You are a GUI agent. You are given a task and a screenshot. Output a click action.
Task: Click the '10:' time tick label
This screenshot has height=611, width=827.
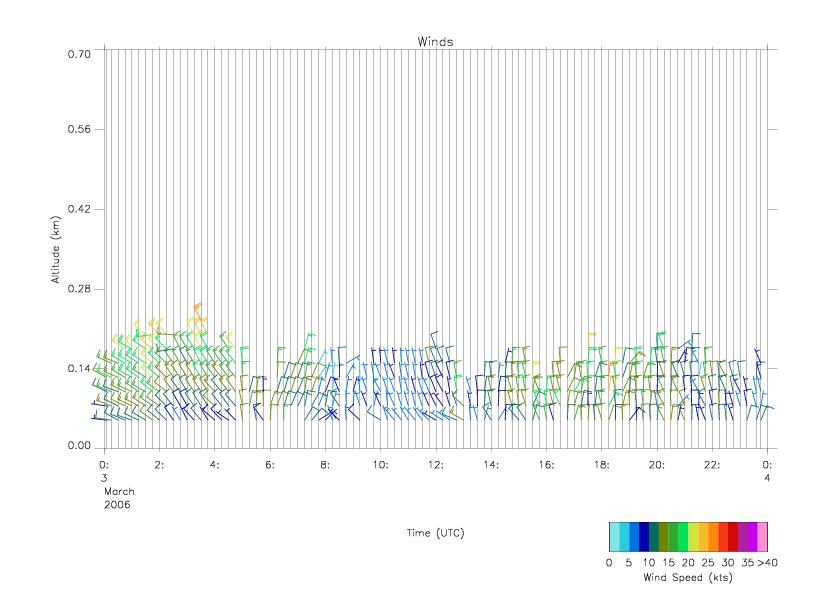click(x=380, y=465)
